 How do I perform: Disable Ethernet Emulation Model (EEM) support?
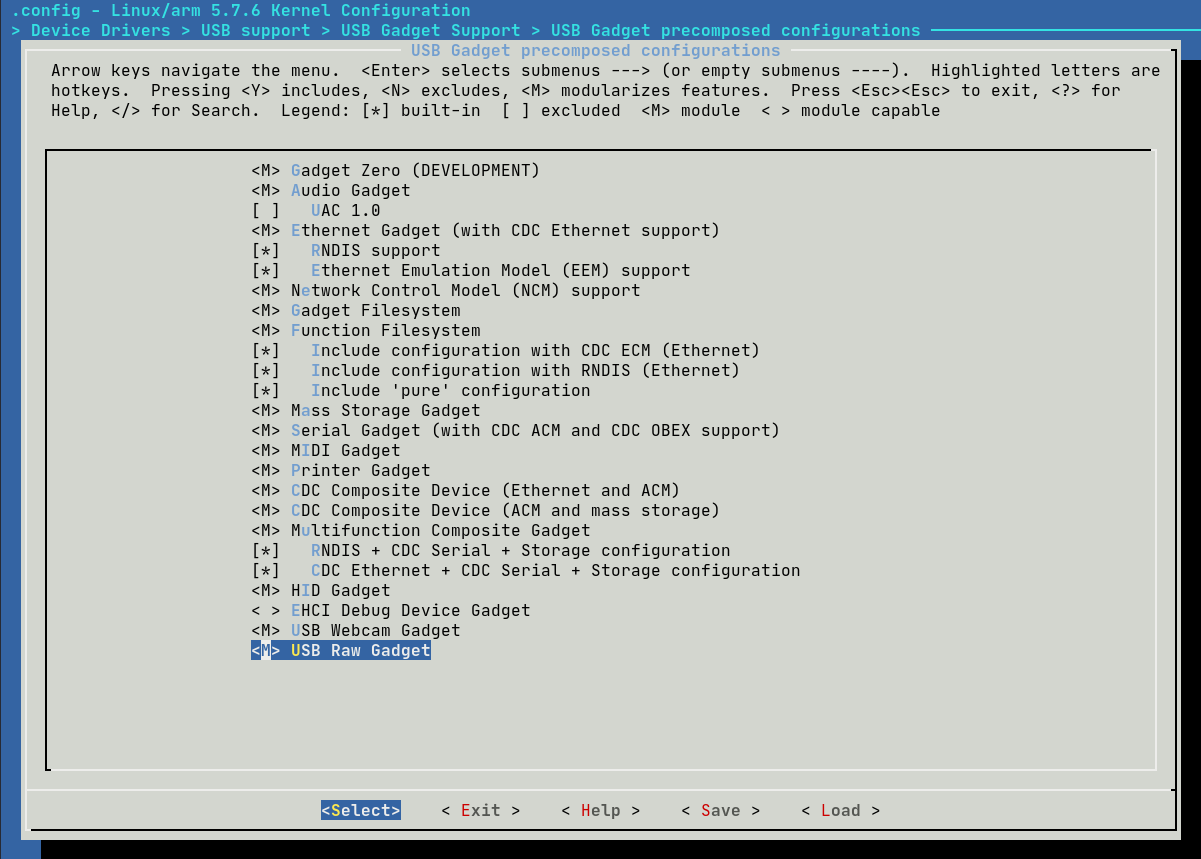coord(266,270)
